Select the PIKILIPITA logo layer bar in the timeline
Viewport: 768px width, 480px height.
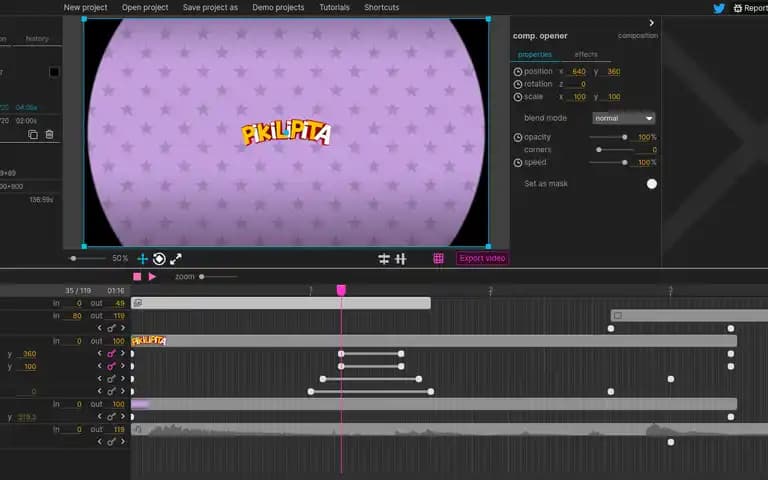[434, 341]
